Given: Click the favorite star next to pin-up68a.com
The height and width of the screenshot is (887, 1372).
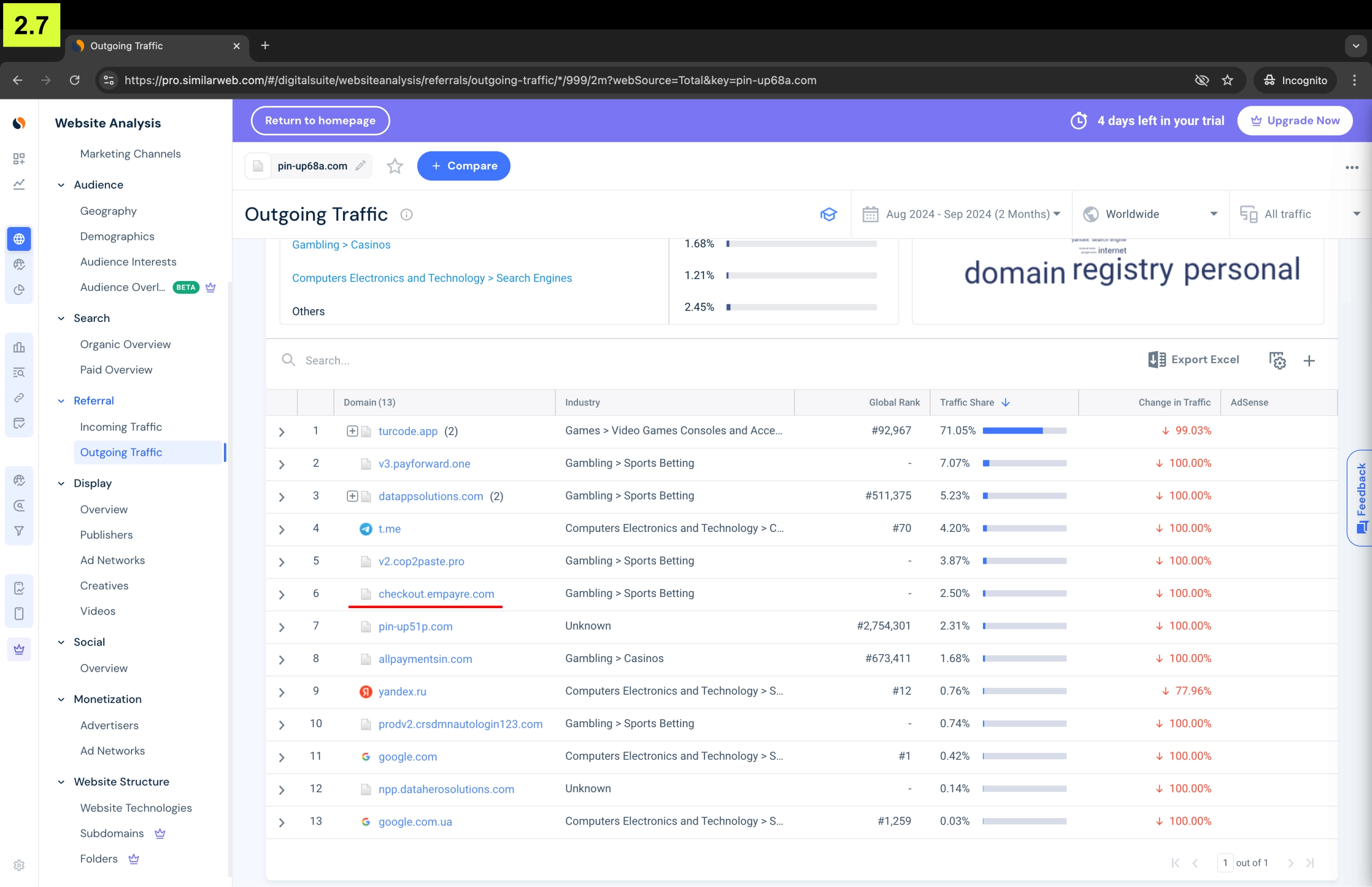Looking at the screenshot, I should point(394,167).
